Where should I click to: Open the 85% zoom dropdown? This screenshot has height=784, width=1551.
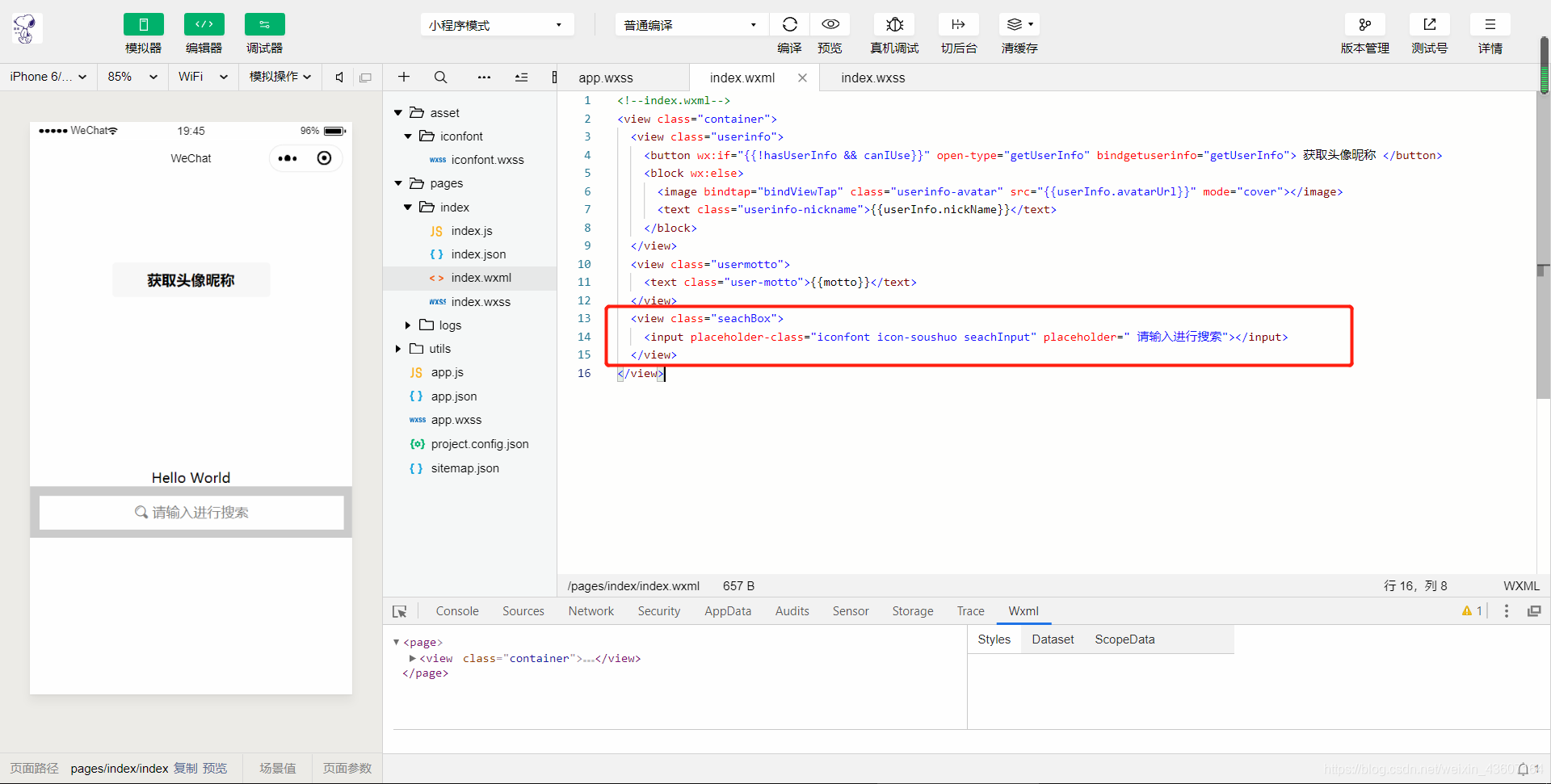132,77
